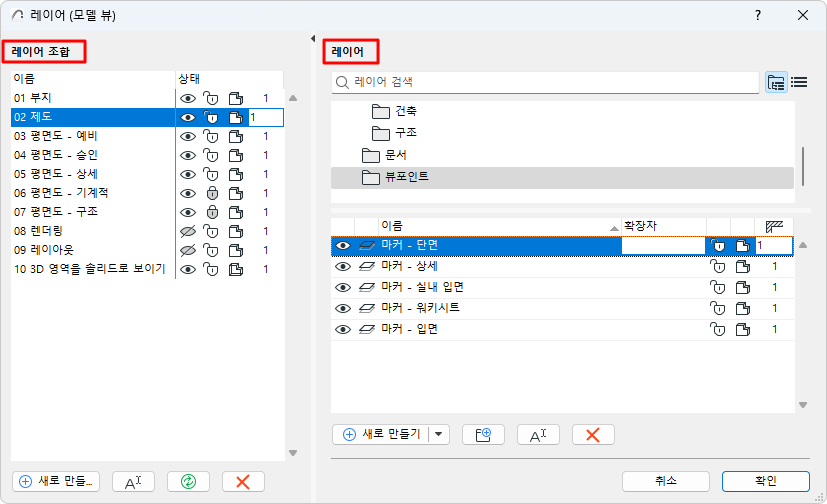The height and width of the screenshot is (504, 827).
Task: Delete layer combination with red X button
Action: click(243, 482)
